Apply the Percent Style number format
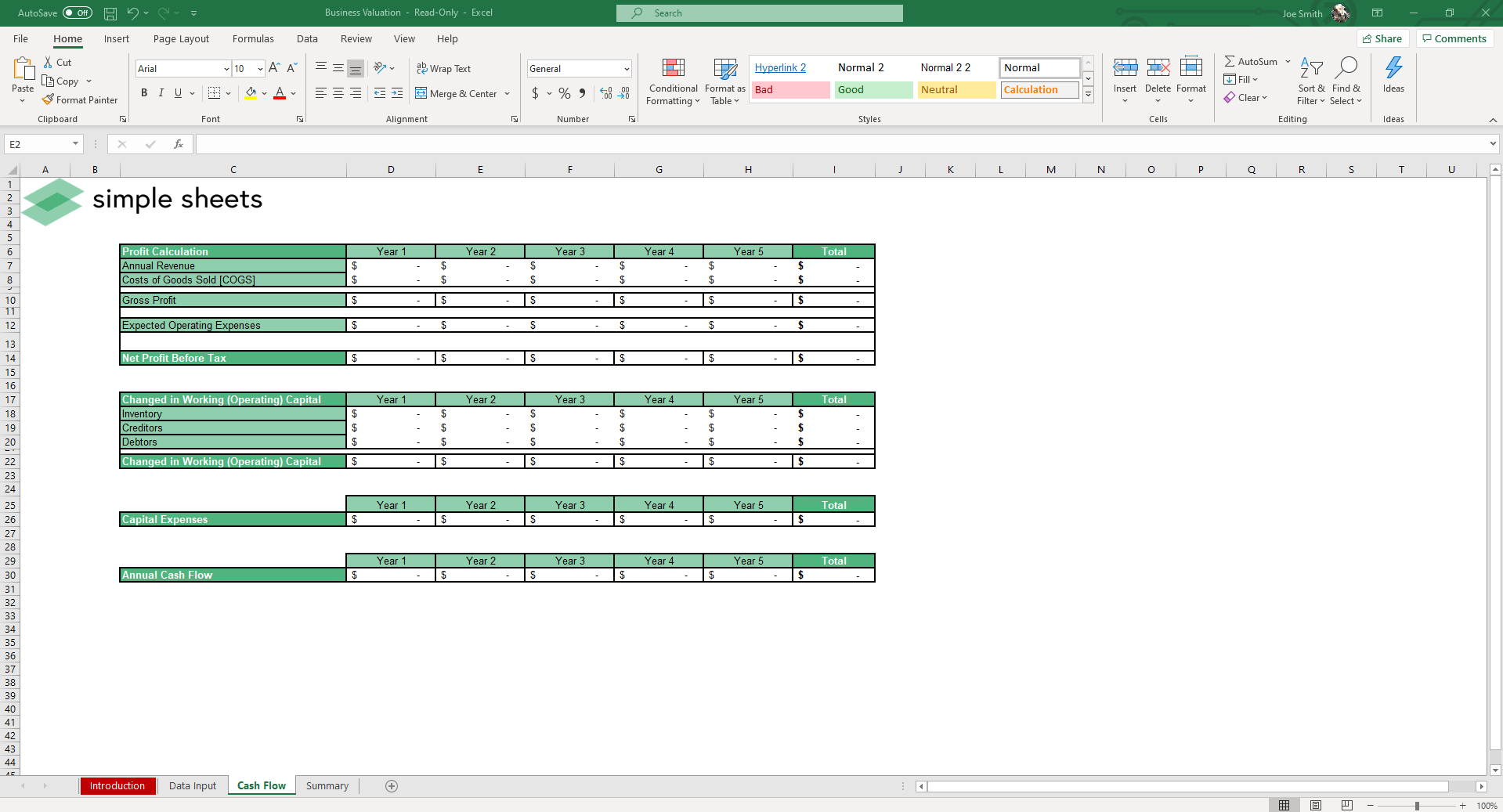The width and height of the screenshot is (1503, 812). (564, 93)
